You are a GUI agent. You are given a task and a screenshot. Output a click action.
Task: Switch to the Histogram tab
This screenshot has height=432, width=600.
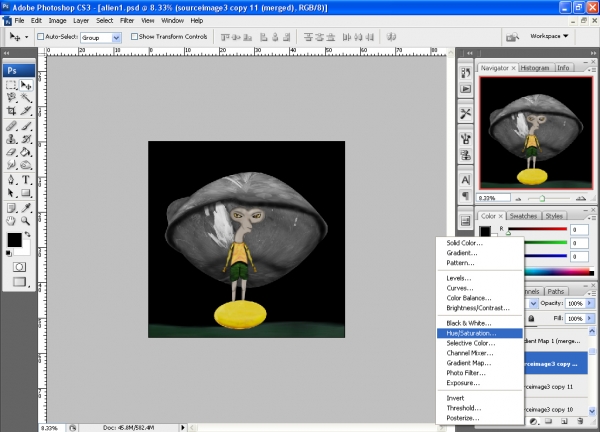click(x=535, y=68)
